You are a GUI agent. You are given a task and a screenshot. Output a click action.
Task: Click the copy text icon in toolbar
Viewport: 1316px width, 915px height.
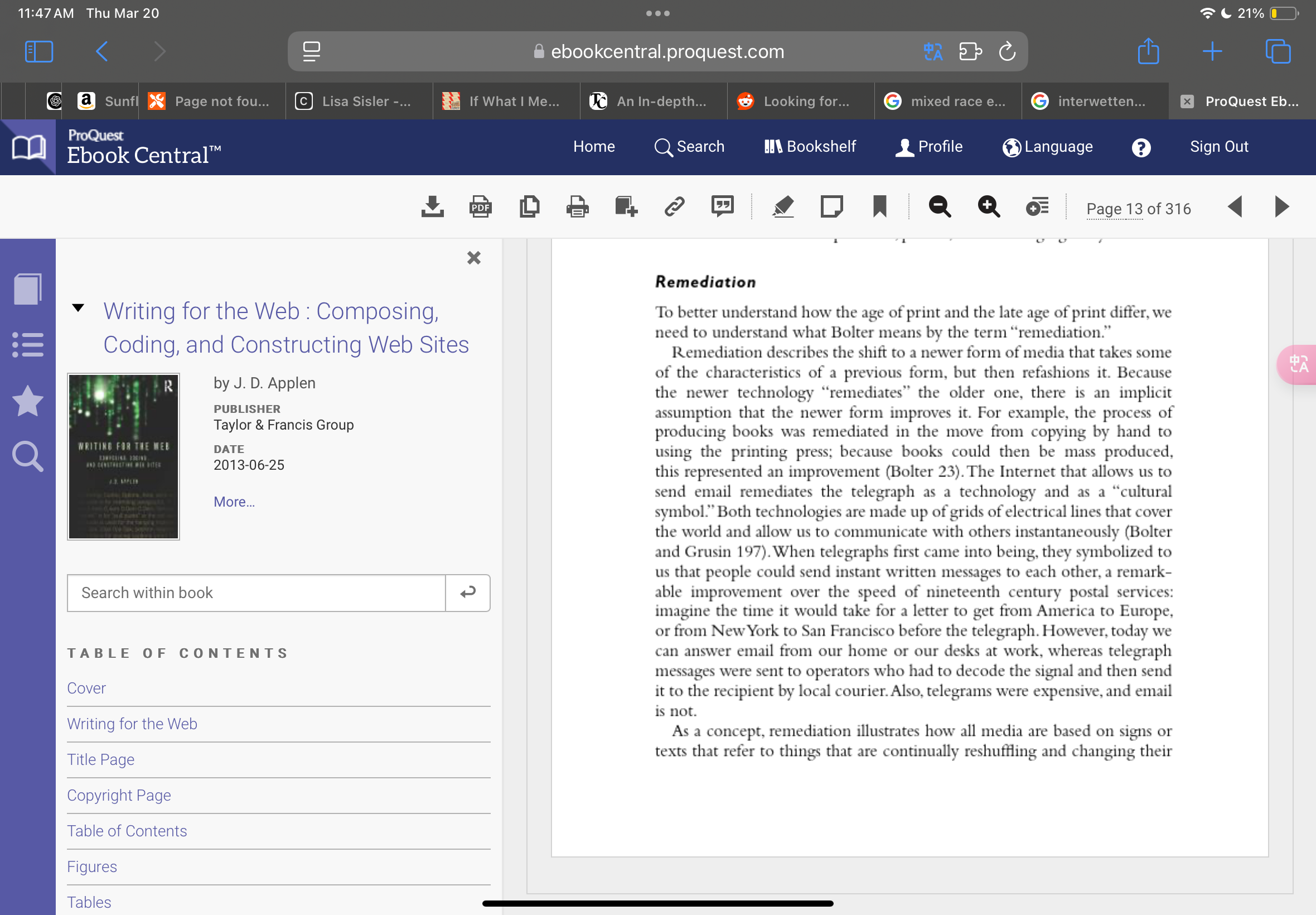coord(529,207)
